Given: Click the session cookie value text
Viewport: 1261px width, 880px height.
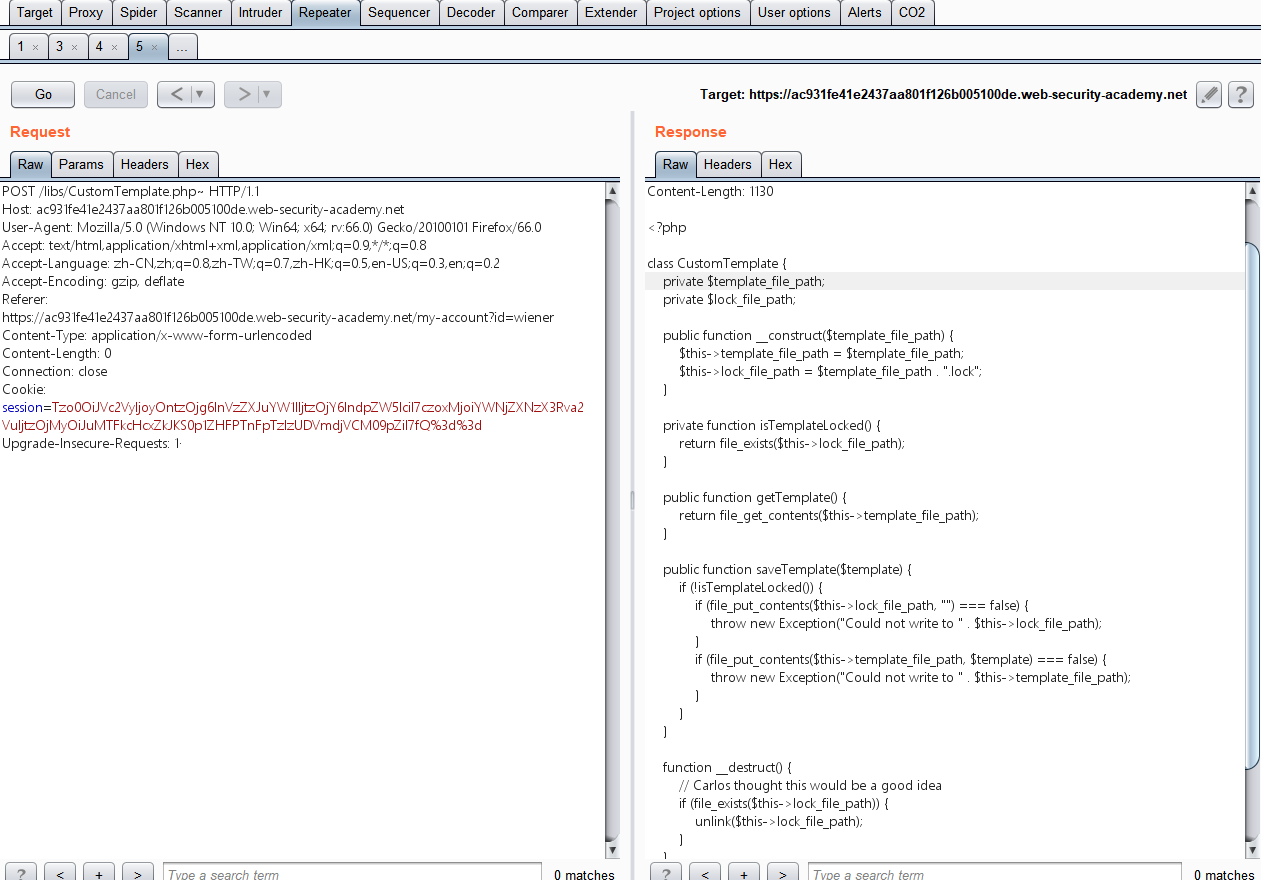Looking at the screenshot, I should pyautogui.click(x=293, y=416).
